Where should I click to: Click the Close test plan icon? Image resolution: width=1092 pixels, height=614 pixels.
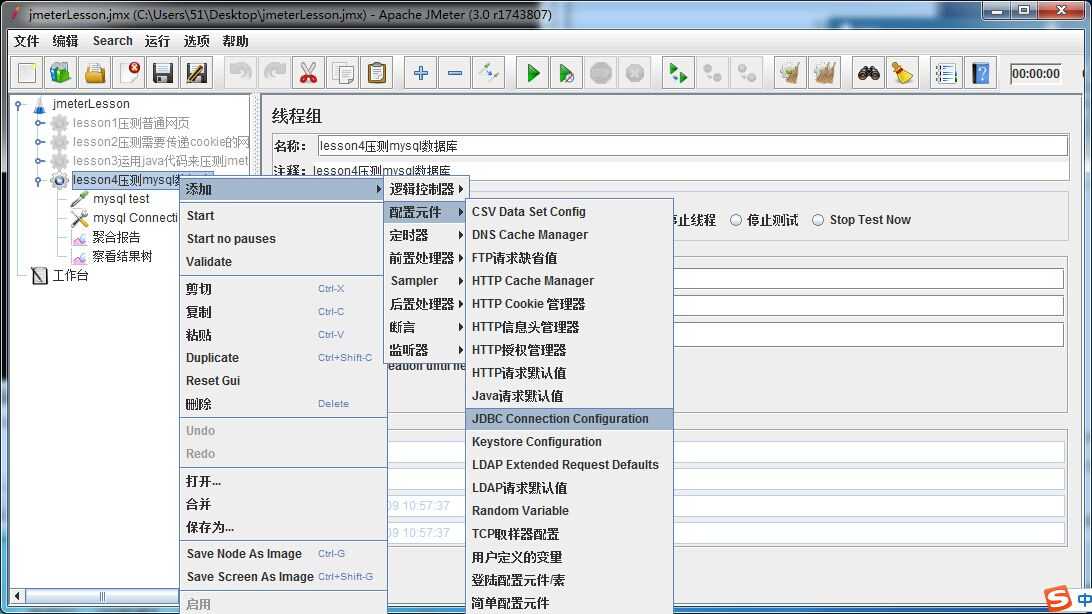(x=129, y=73)
